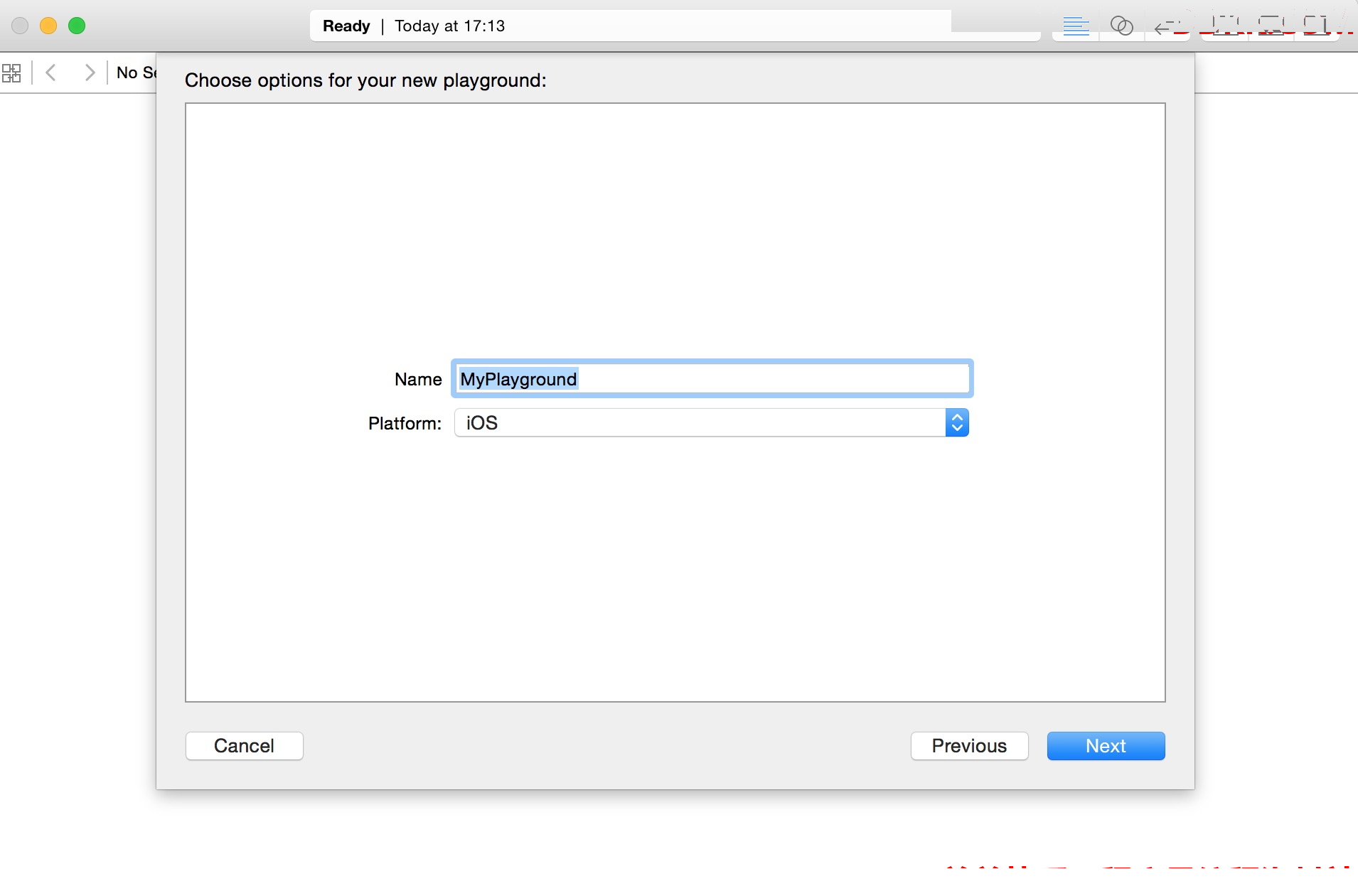Go forward with the right chevron

(x=90, y=73)
